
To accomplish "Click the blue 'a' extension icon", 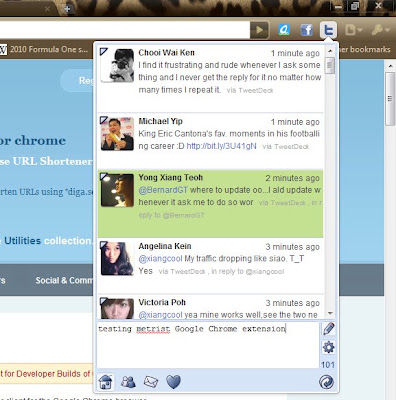I will click(284, 30).
